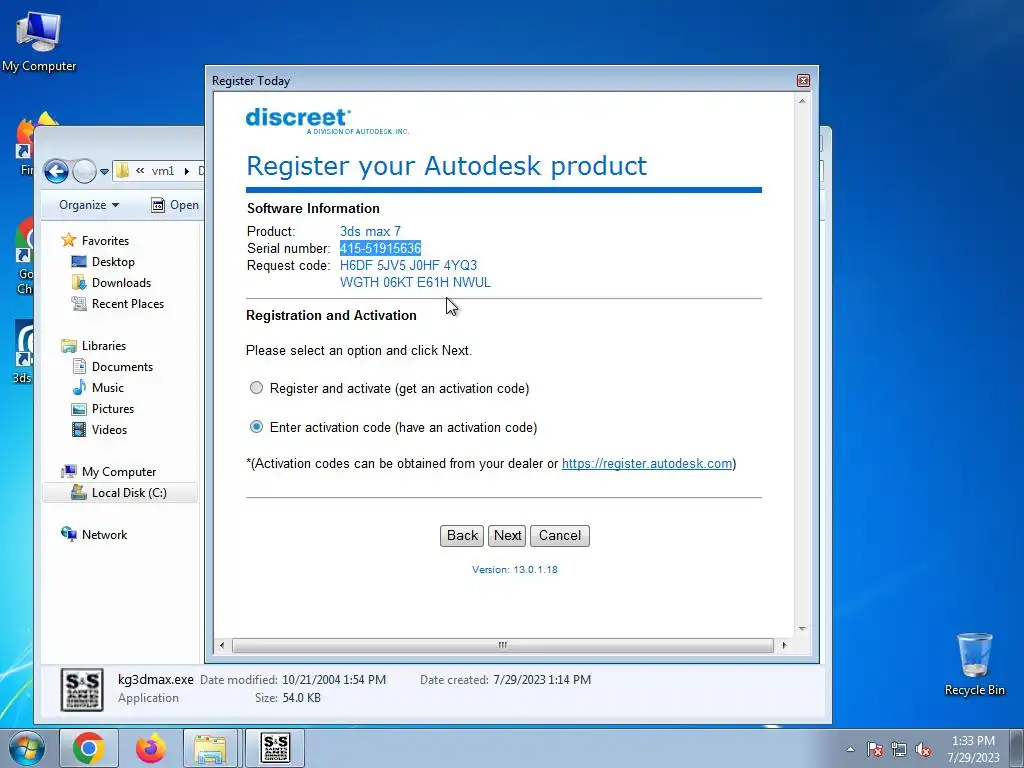Image resolution: width=1024 pixels, height=768 pixels.
Task: Select Network in Explorer sidebar
Action: pos(104,534)
